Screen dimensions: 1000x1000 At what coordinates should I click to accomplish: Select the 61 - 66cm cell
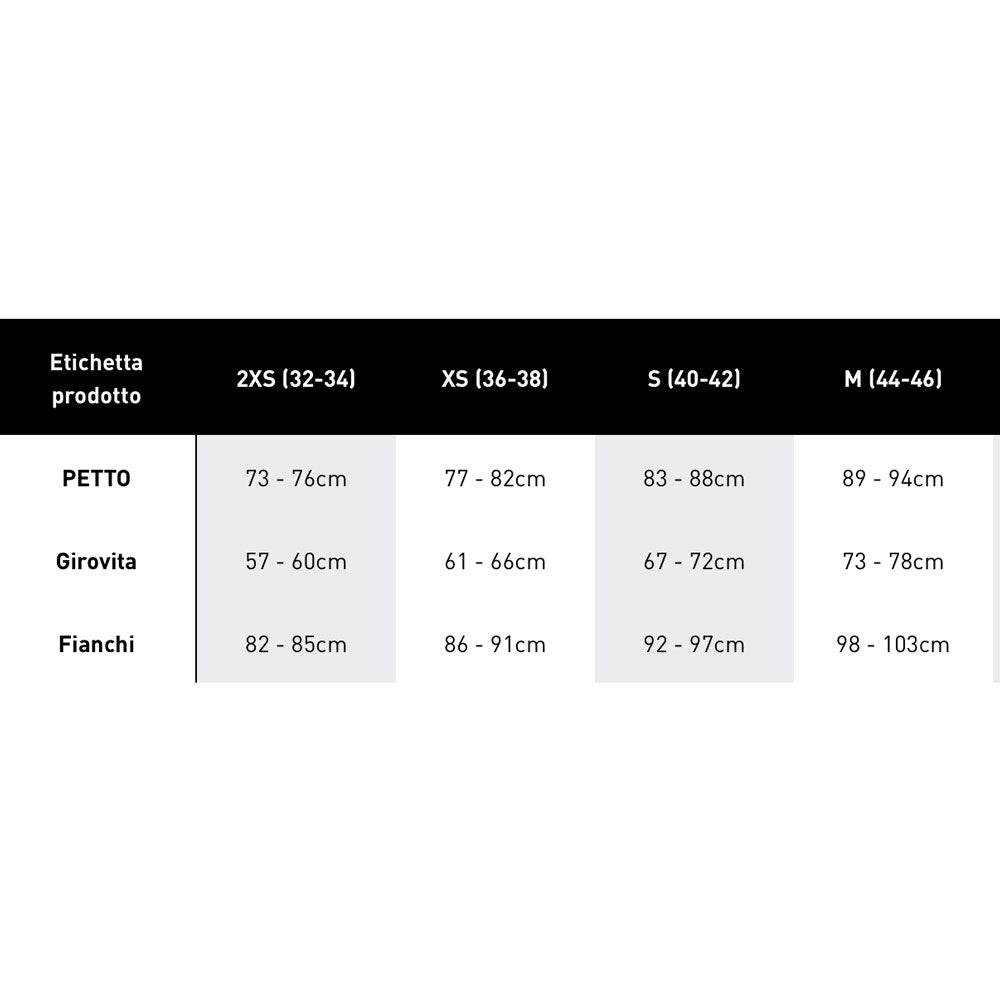(x=495, y=561)
